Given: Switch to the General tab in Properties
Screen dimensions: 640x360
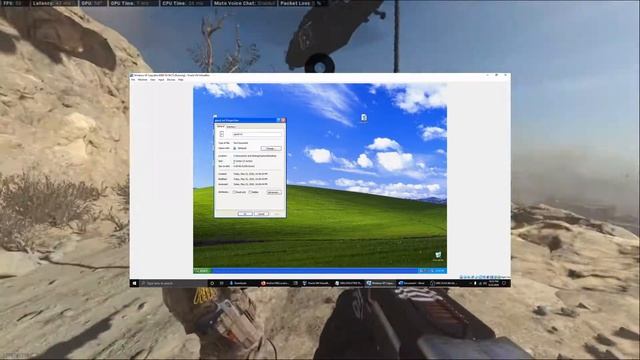Looking at the screenshot, I should click(220, 127).
